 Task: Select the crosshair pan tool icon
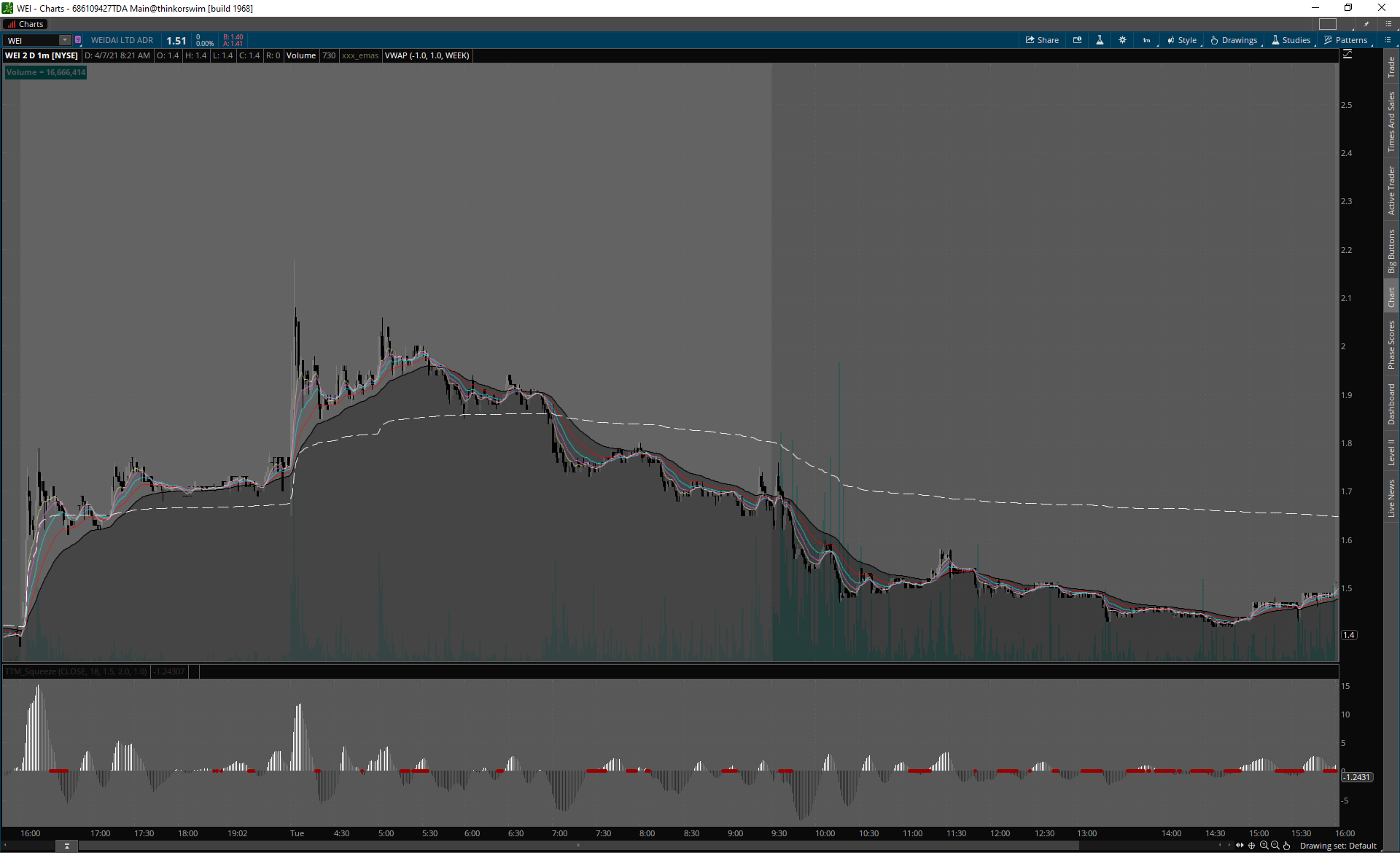click(1252, 846)
